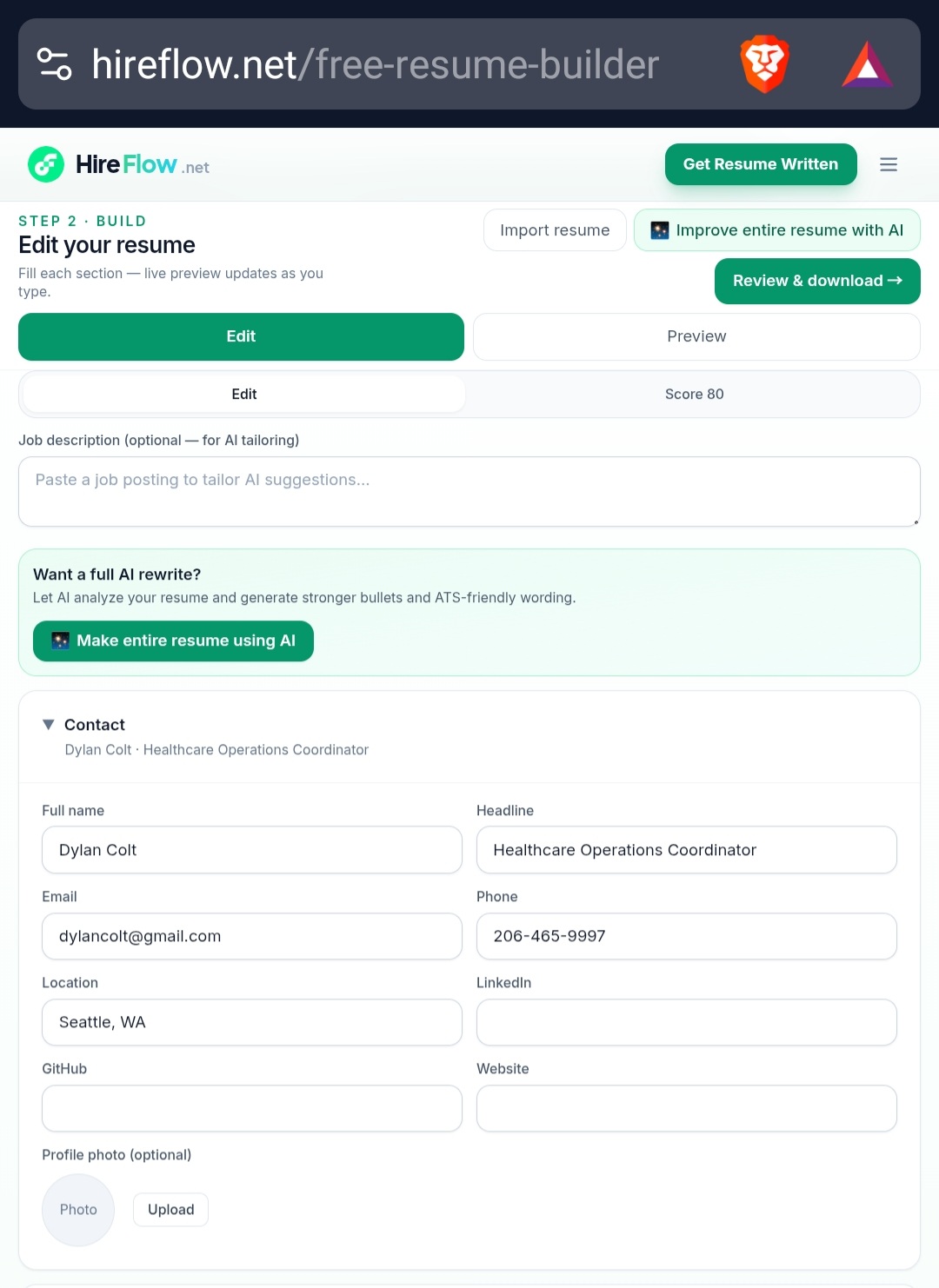Open the hamburger menu icon
Viewport: 939px width, 1288px height.
[x=888, y=164]
